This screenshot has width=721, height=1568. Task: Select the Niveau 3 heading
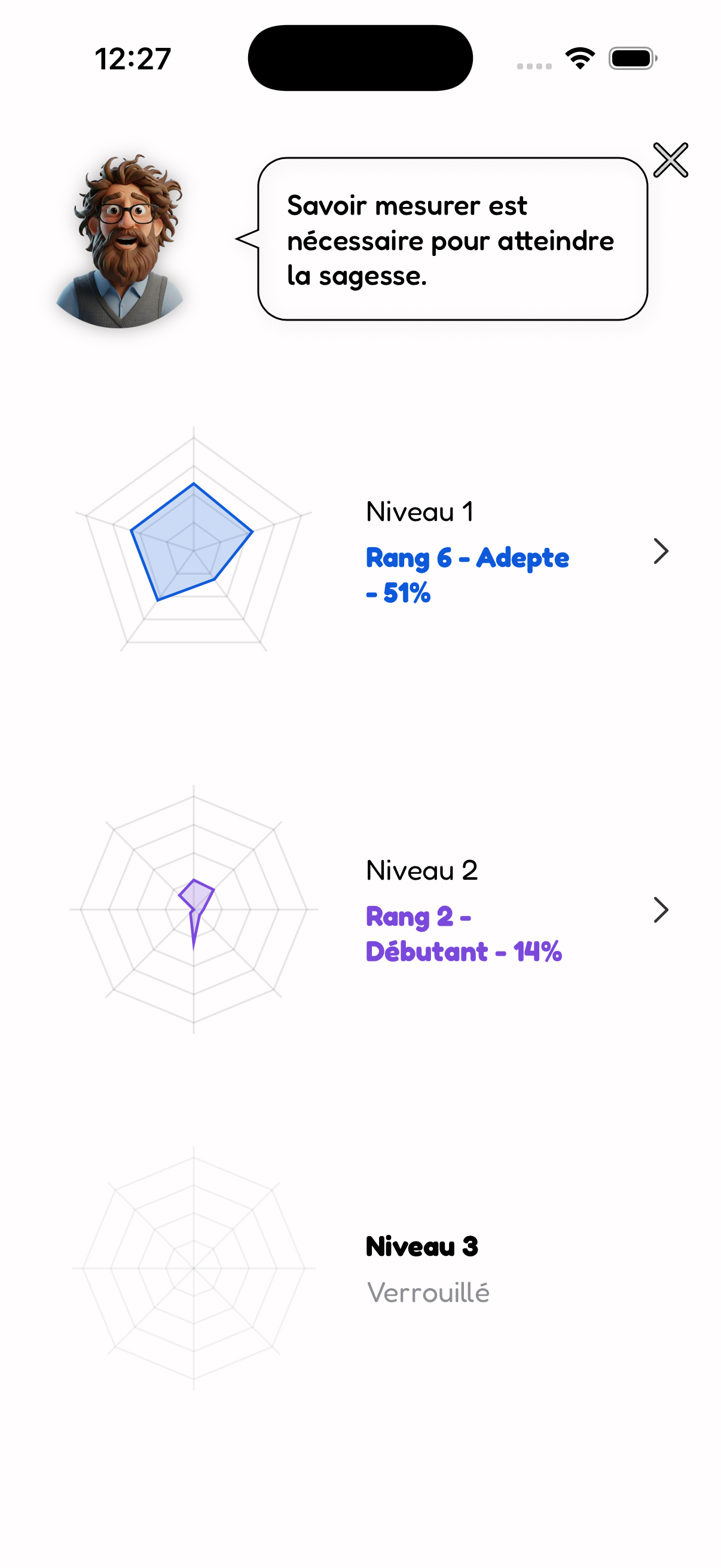(x=421, y=1247)
